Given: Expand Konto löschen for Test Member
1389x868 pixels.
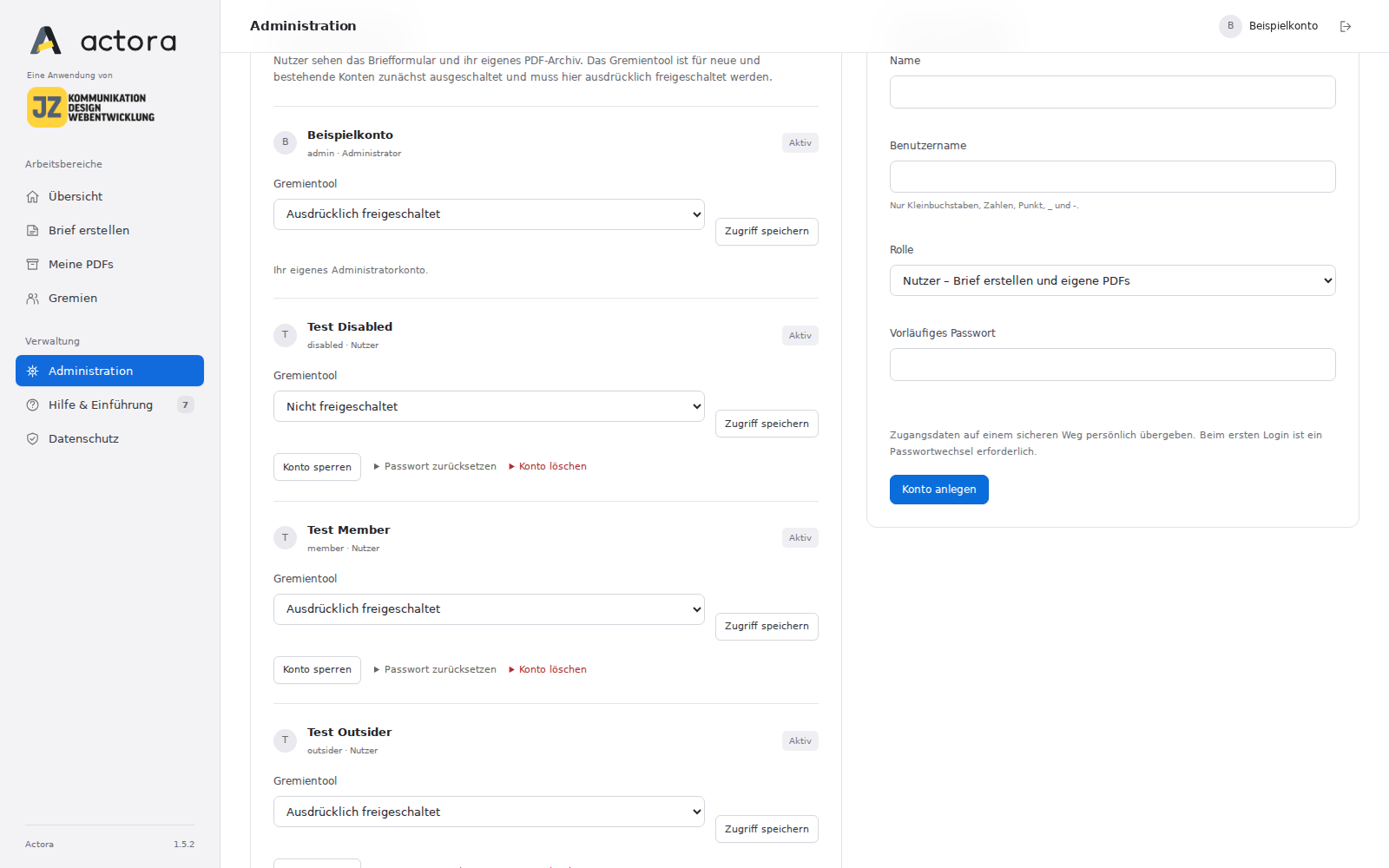Looking at the screenshot, I should (x=548, y=670).
